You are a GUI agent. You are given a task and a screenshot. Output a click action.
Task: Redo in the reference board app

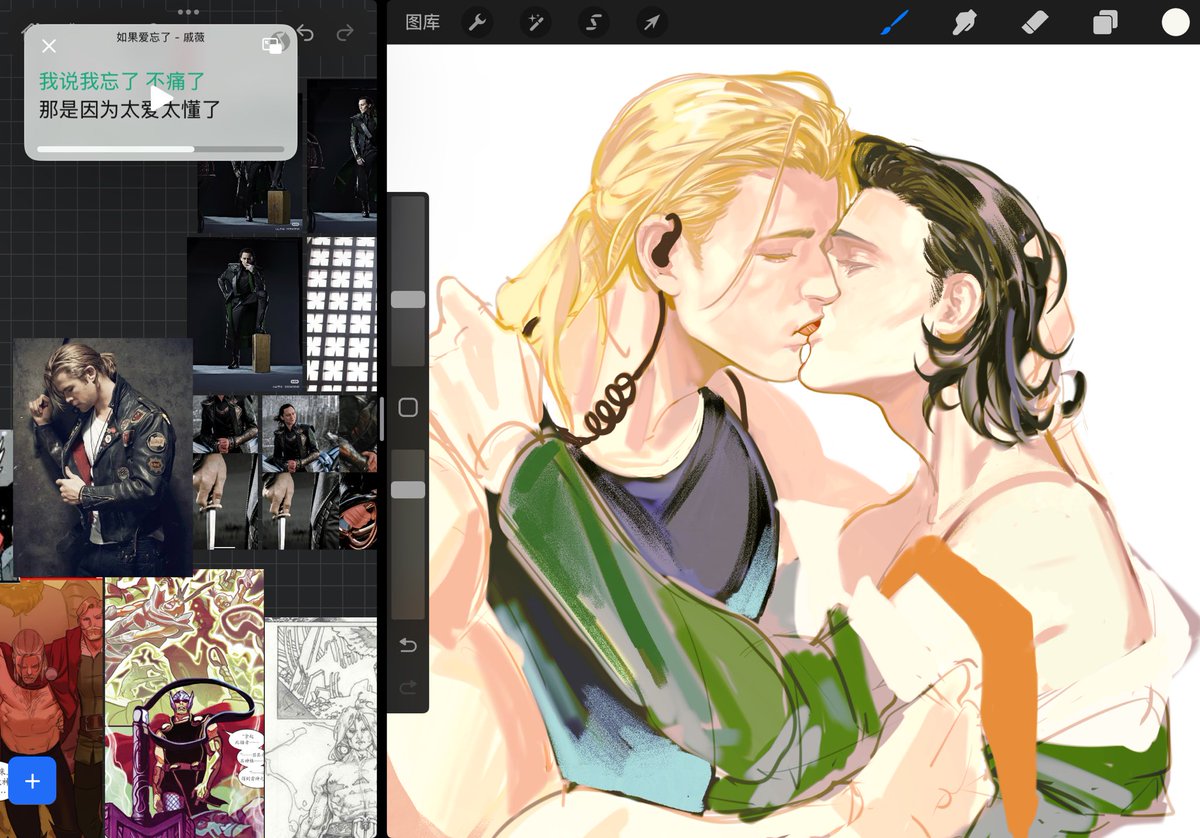346,34
